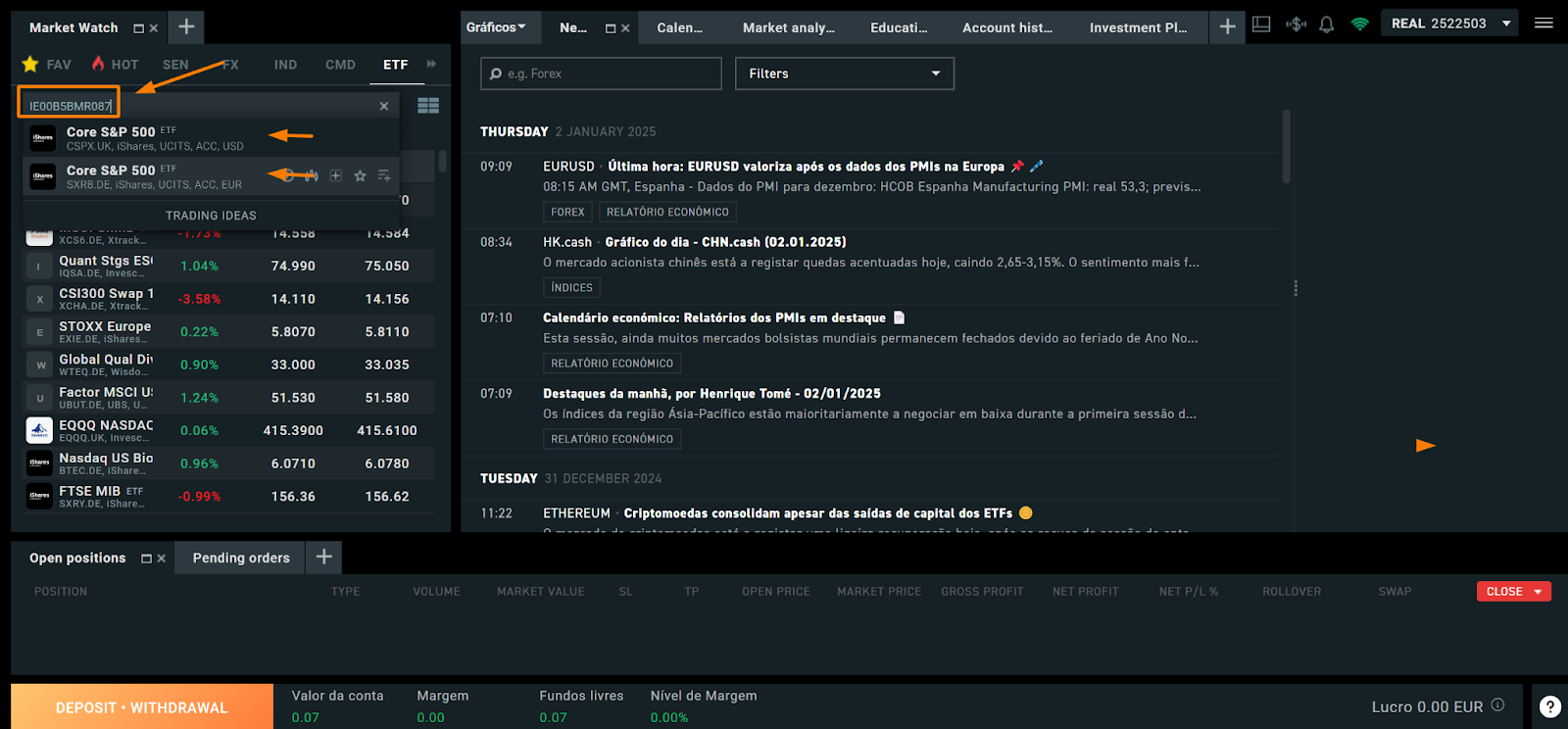Image resolution: width=1568 pixels, height=729 pixels.
Task: Open Gráfico do dia CHN.cash news headline
Action: tap(725, 242)
